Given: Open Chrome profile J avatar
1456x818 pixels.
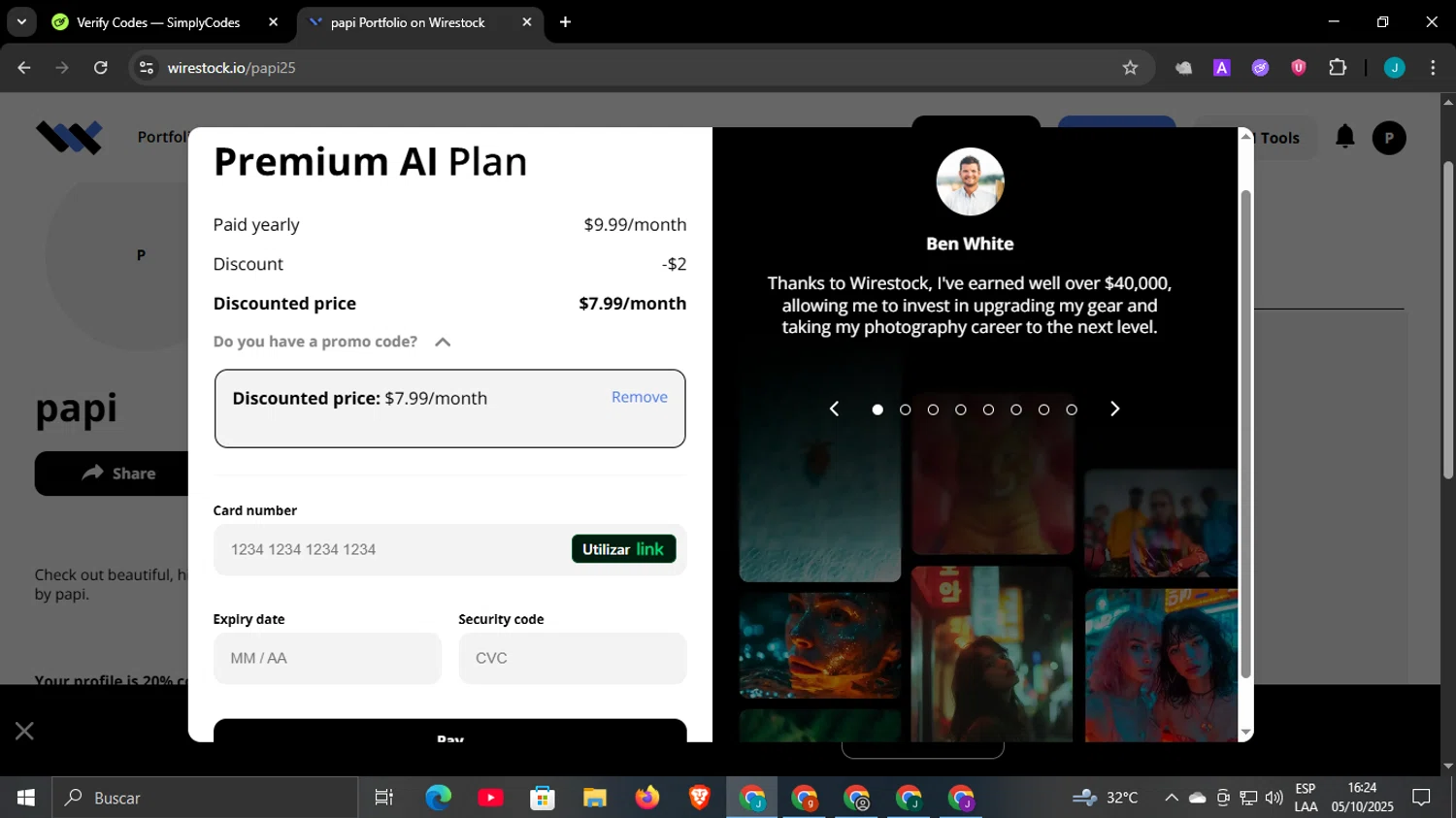Looking at the screenshot, I should 1394,68.
